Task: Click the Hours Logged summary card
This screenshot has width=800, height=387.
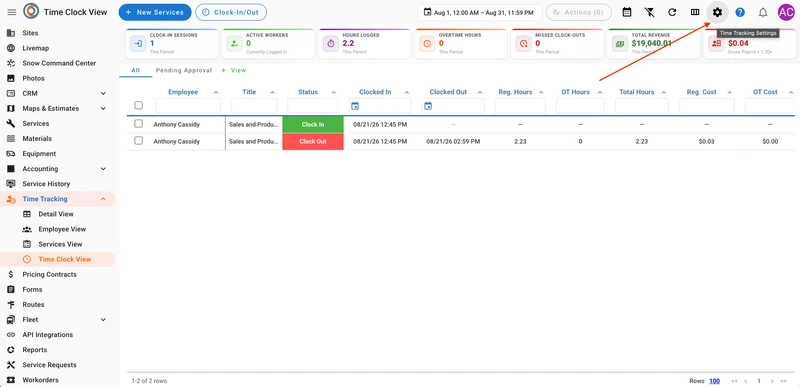Action: click(365, 44)
